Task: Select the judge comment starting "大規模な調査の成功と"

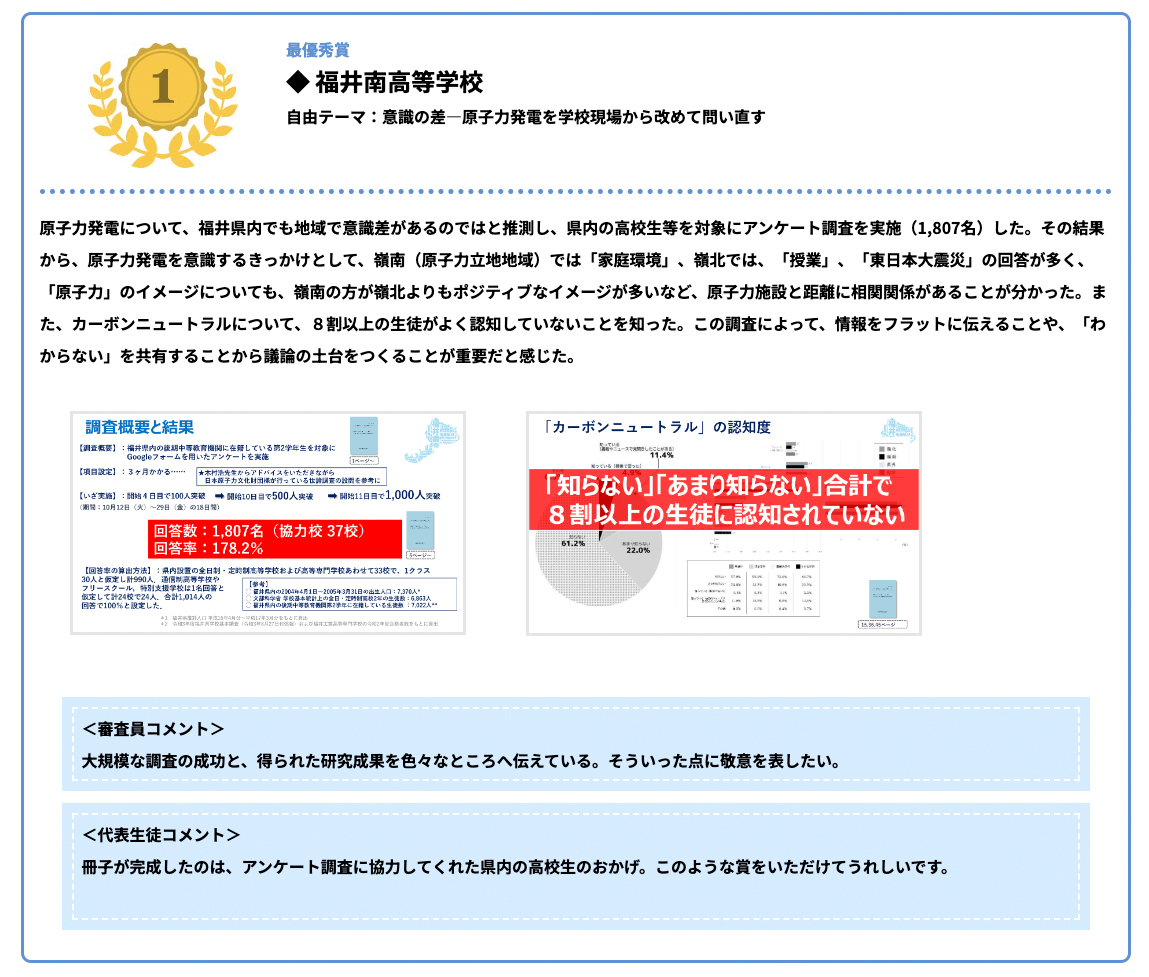Action: [461, 761]
